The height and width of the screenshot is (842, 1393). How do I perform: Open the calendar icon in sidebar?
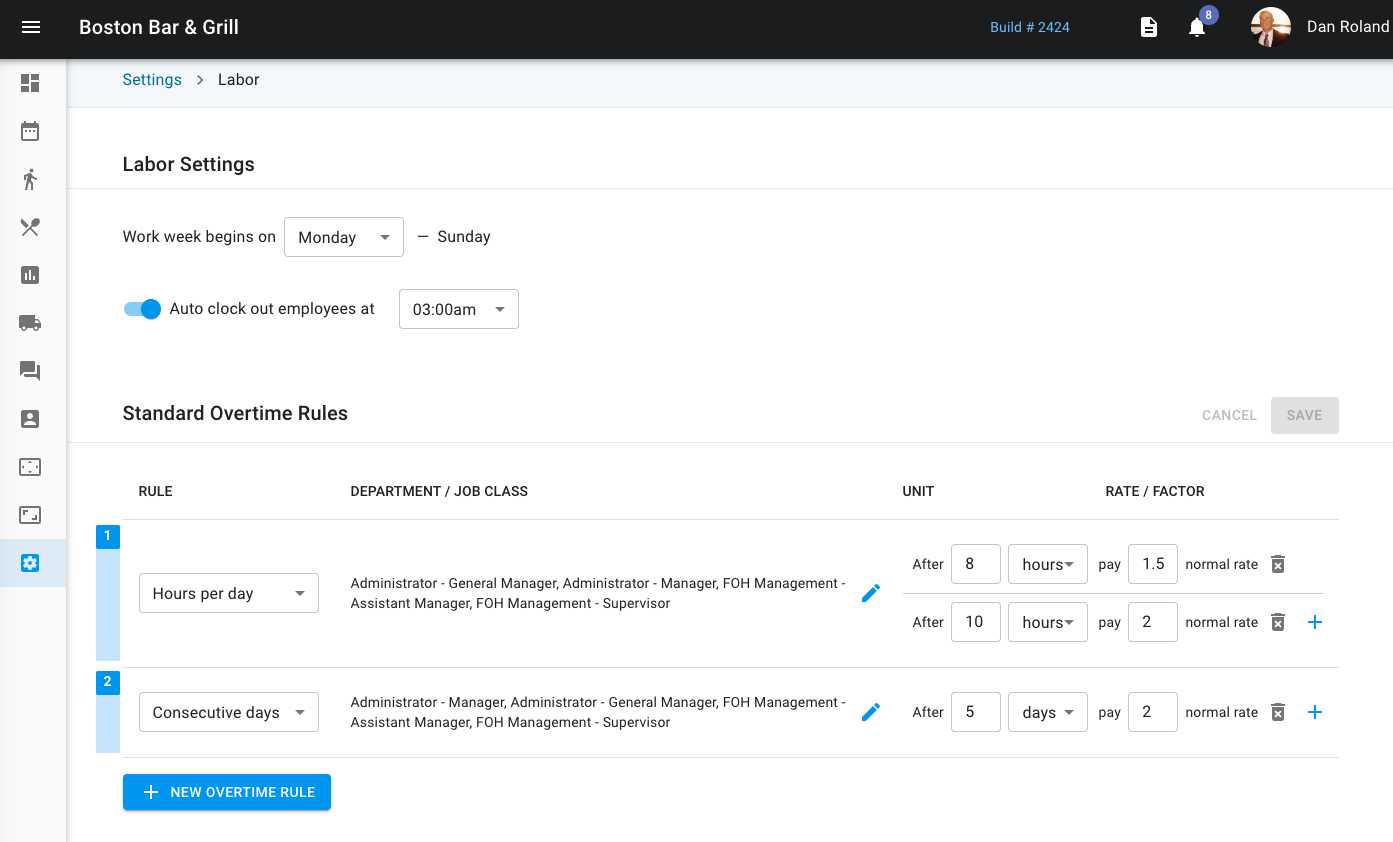[30, 131]
